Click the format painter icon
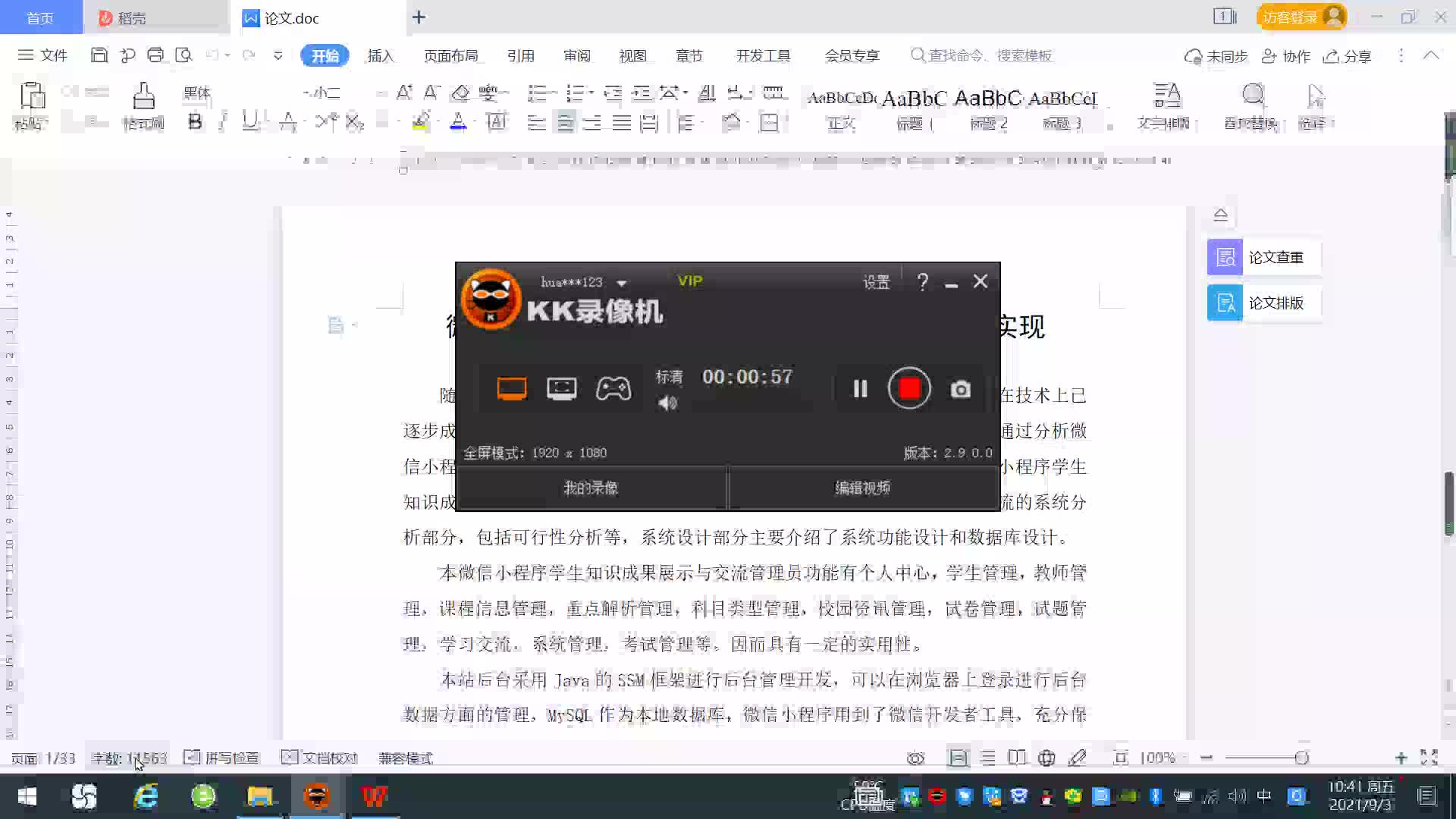The width and height of the screenshot is (1456, 819). (143, 99)
